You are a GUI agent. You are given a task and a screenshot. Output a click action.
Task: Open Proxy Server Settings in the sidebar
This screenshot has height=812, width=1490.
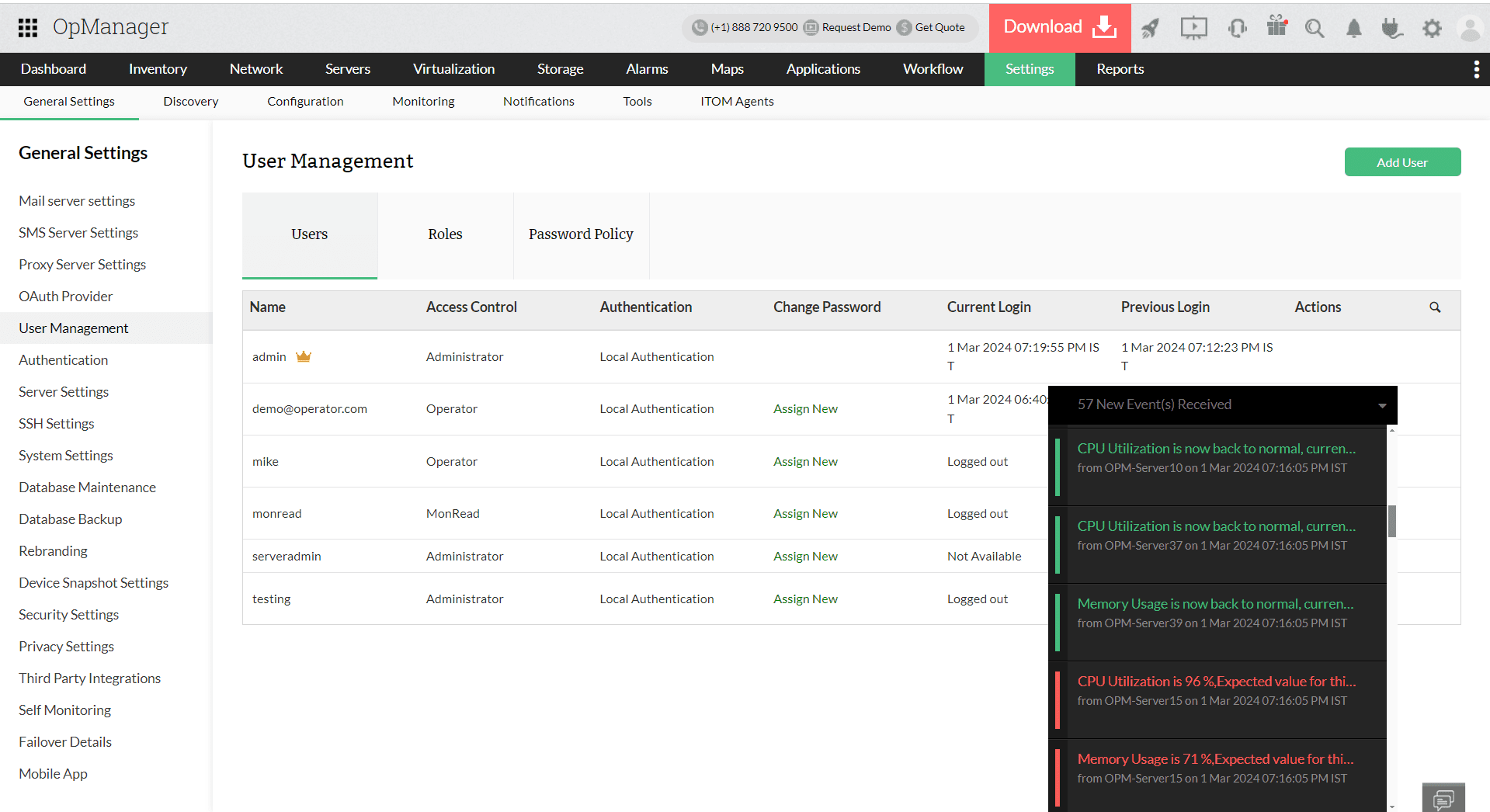point(82,265)
